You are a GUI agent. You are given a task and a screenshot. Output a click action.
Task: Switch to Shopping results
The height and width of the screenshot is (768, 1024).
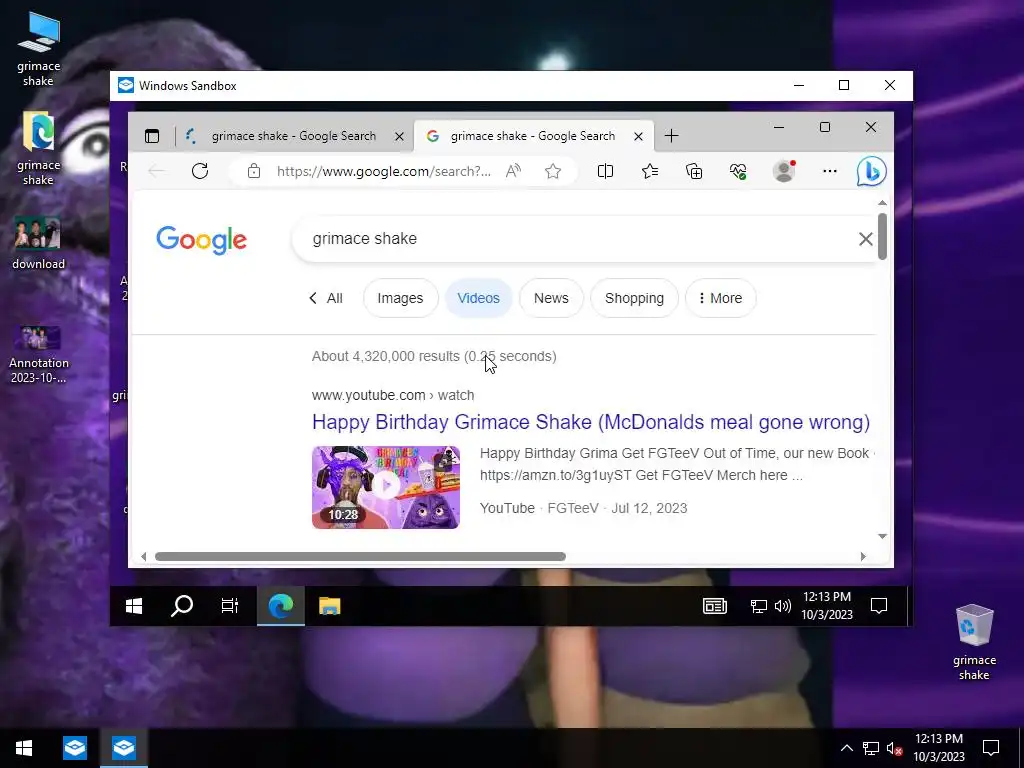634,298
